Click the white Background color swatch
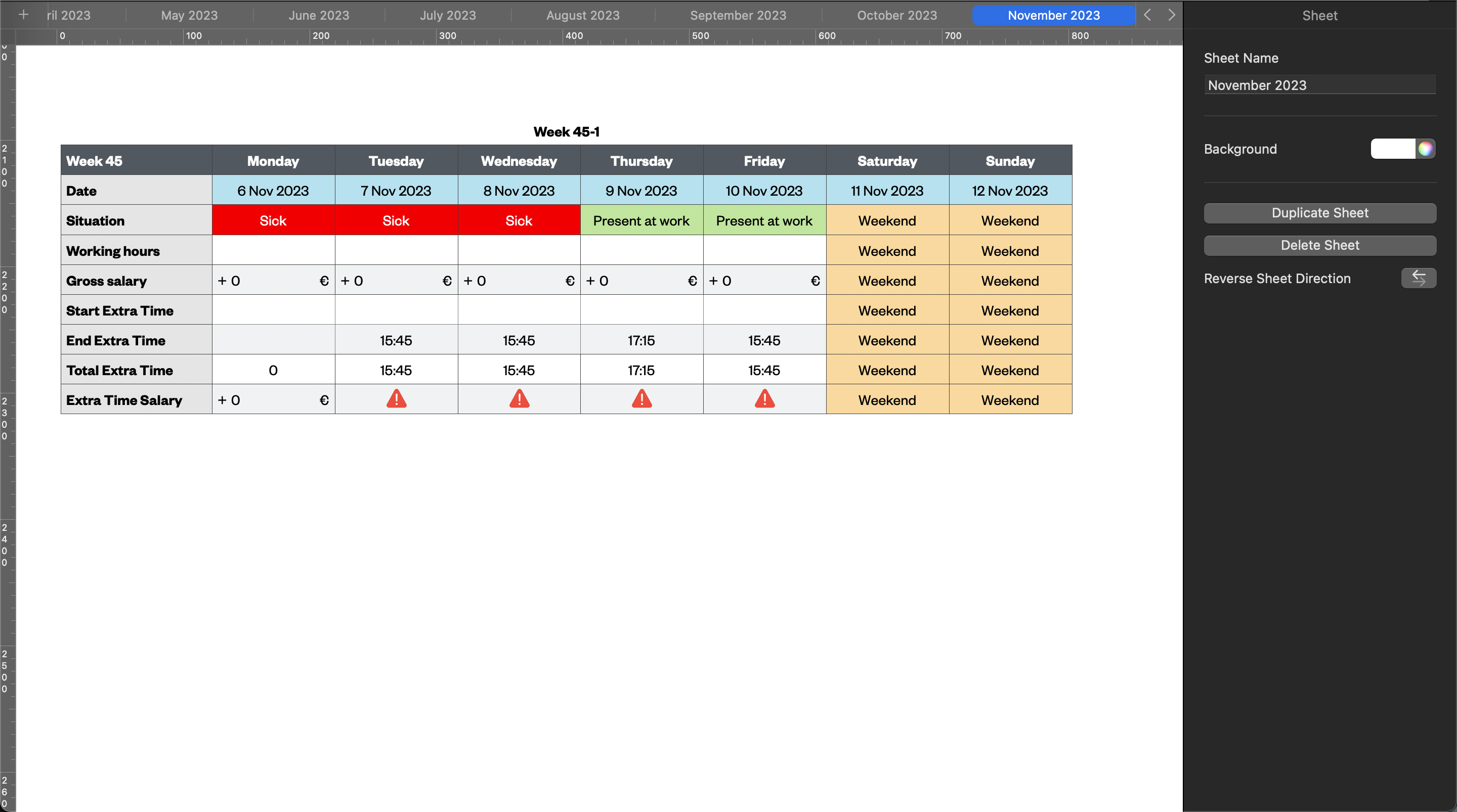1457x812 pixels. 1392,149
